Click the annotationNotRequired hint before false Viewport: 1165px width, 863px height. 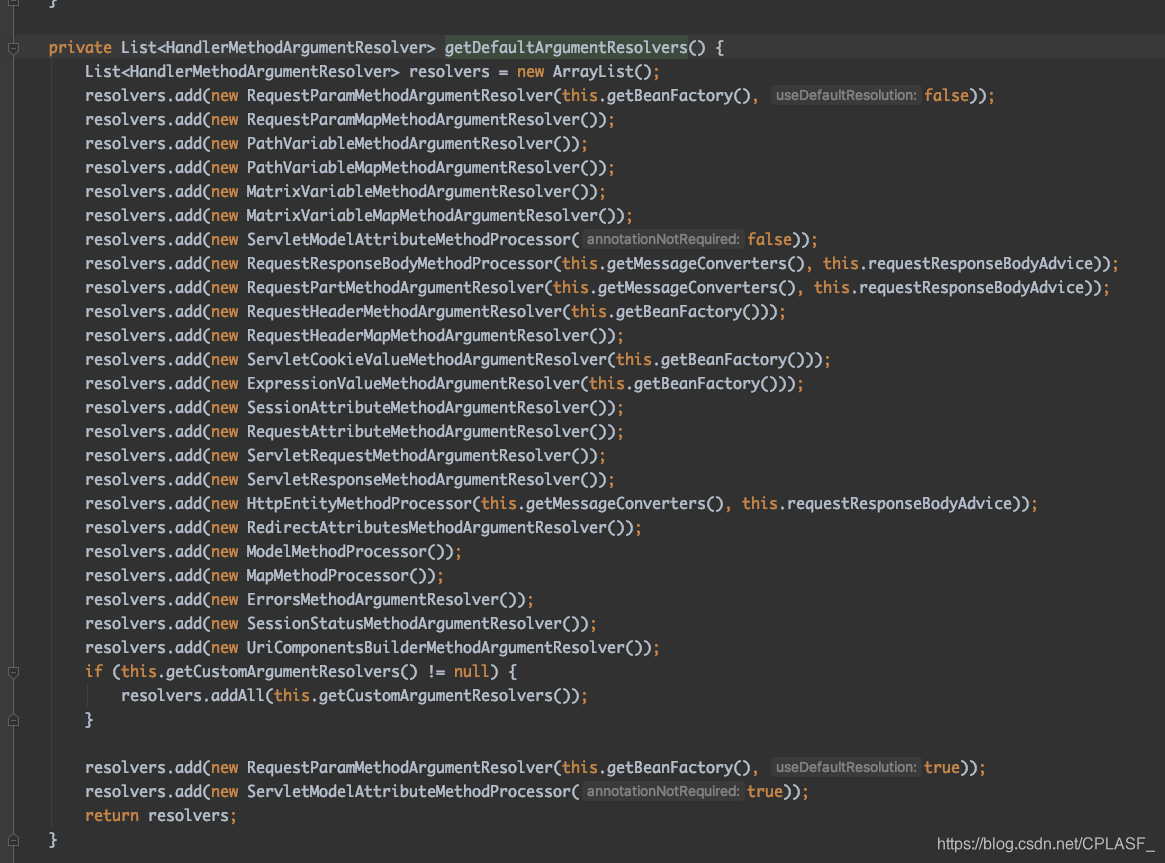click(663, 239)
